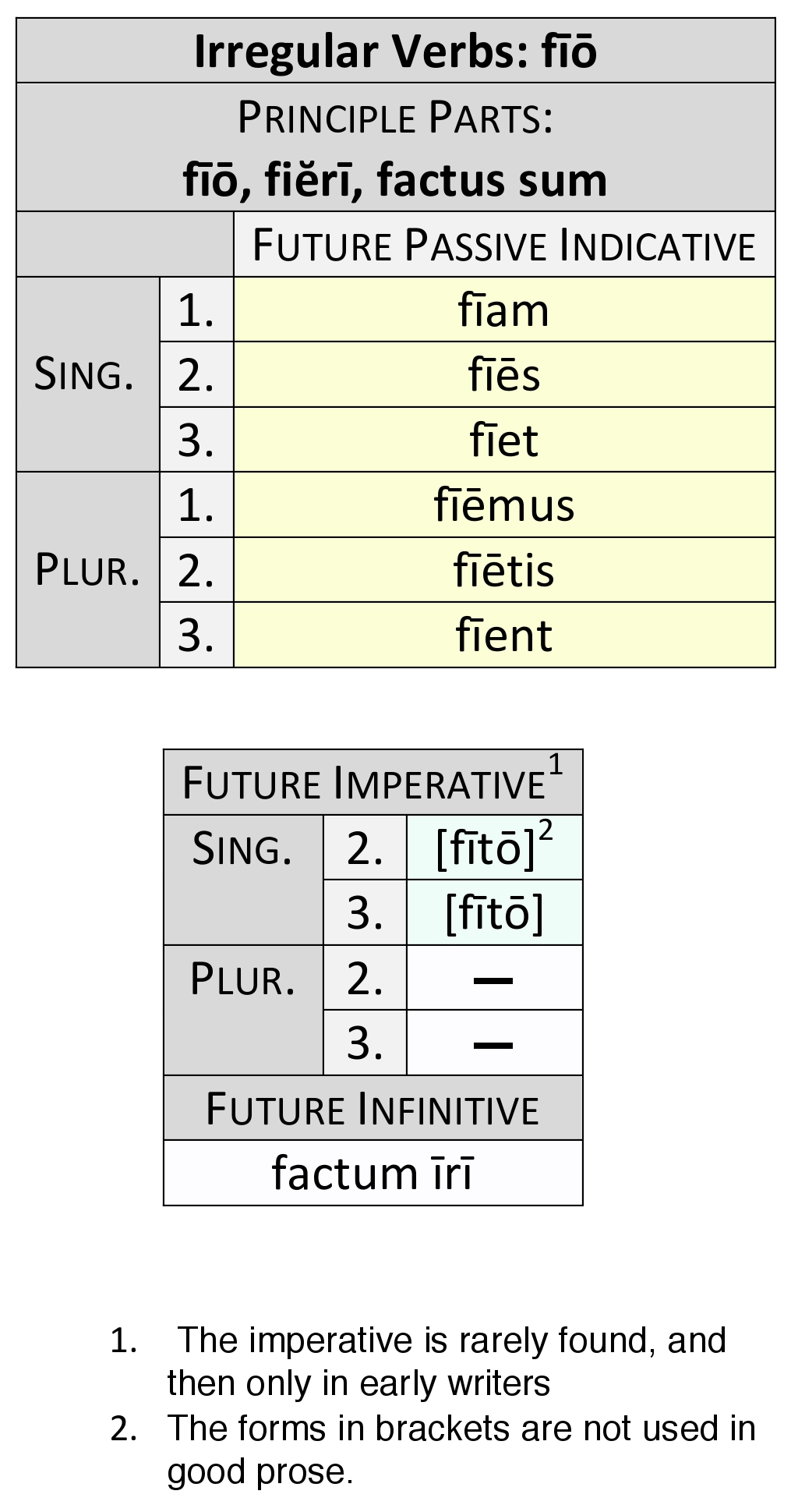Image resolution: width=791 pixels, height=1512 pixels.
Task: Click the 'Irregular Verbs: fīō' title
Action: tap(395, 51)
